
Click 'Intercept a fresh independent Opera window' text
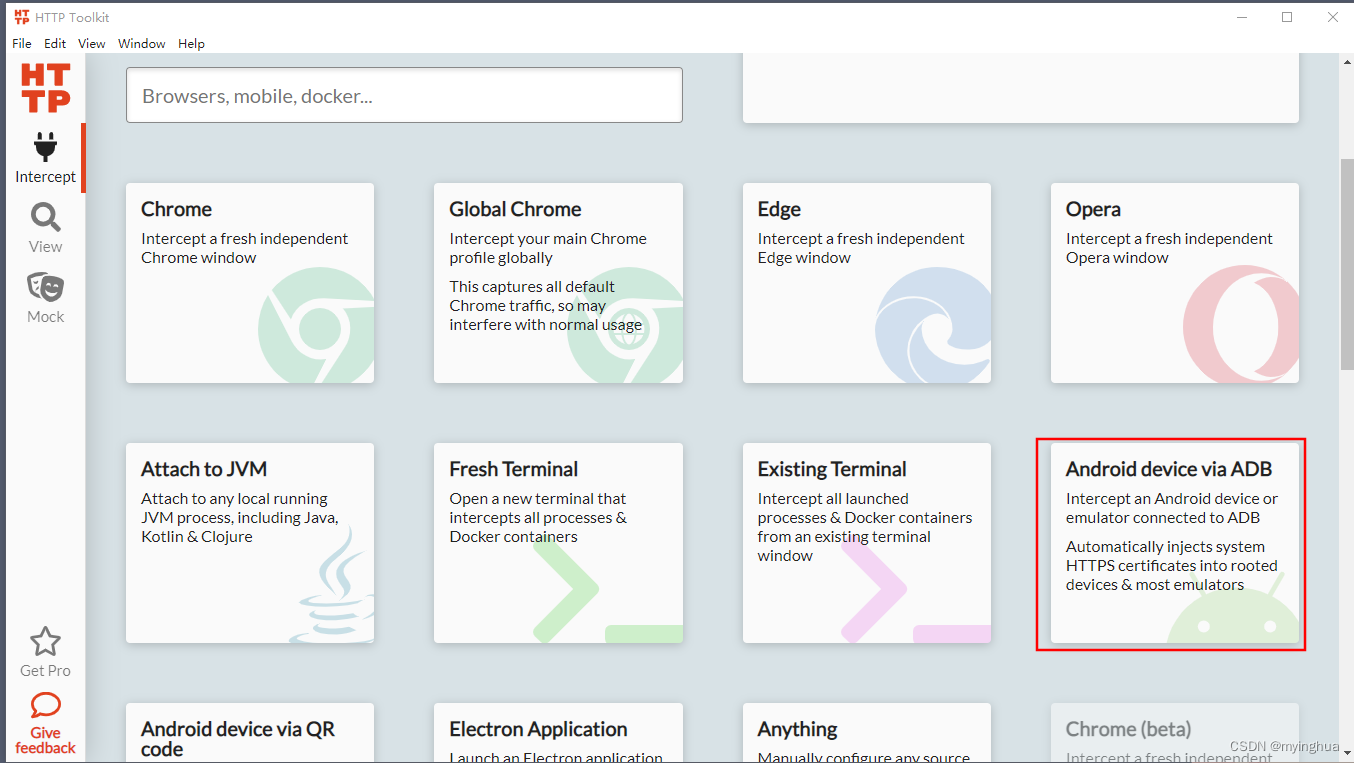[1169, 248]
